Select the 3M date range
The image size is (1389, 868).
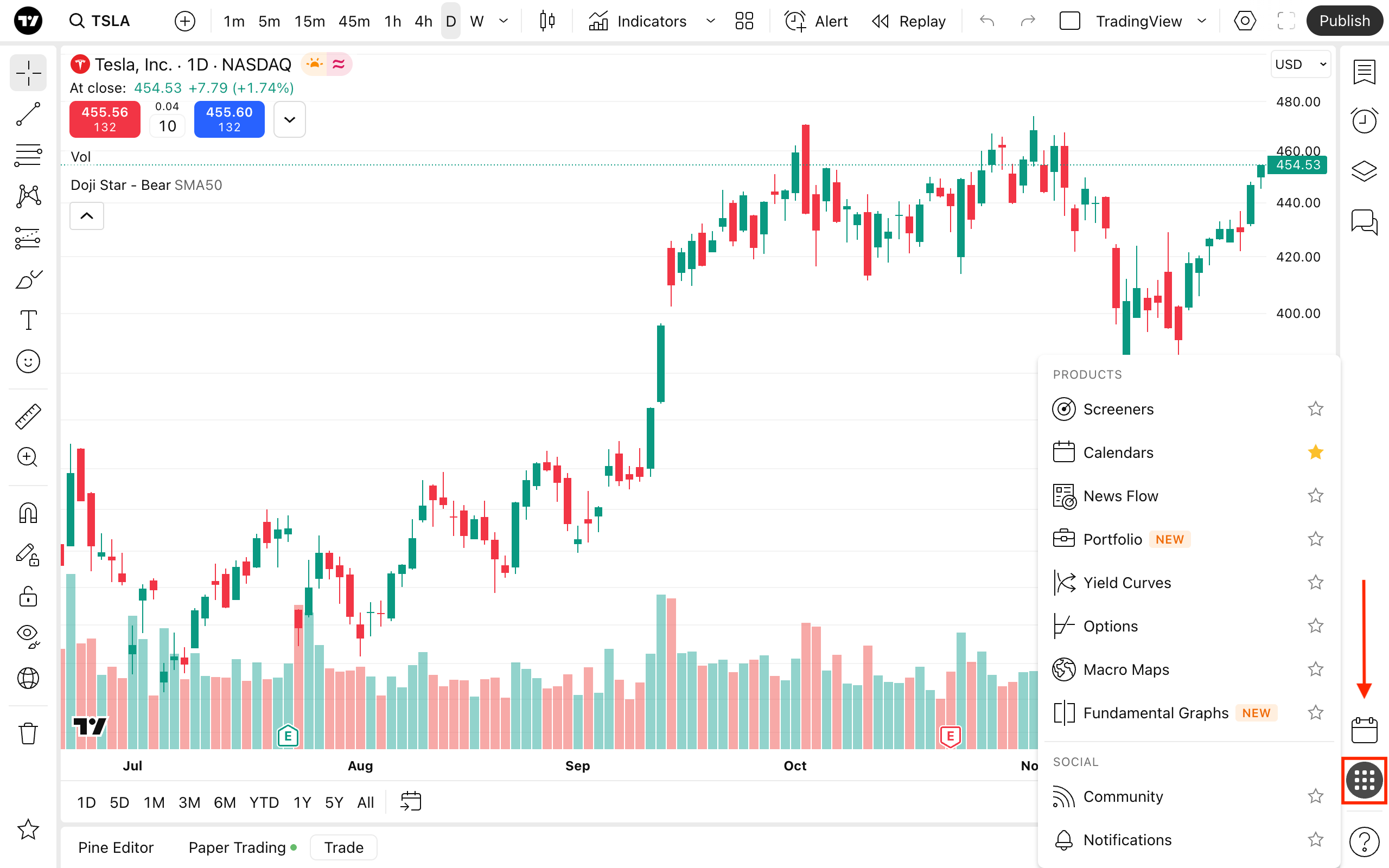click(189, 802)
